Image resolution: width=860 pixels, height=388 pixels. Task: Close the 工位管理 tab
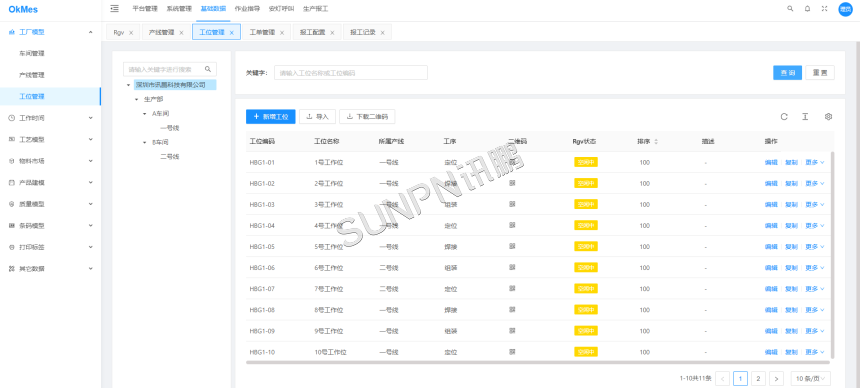coord(231,32)
